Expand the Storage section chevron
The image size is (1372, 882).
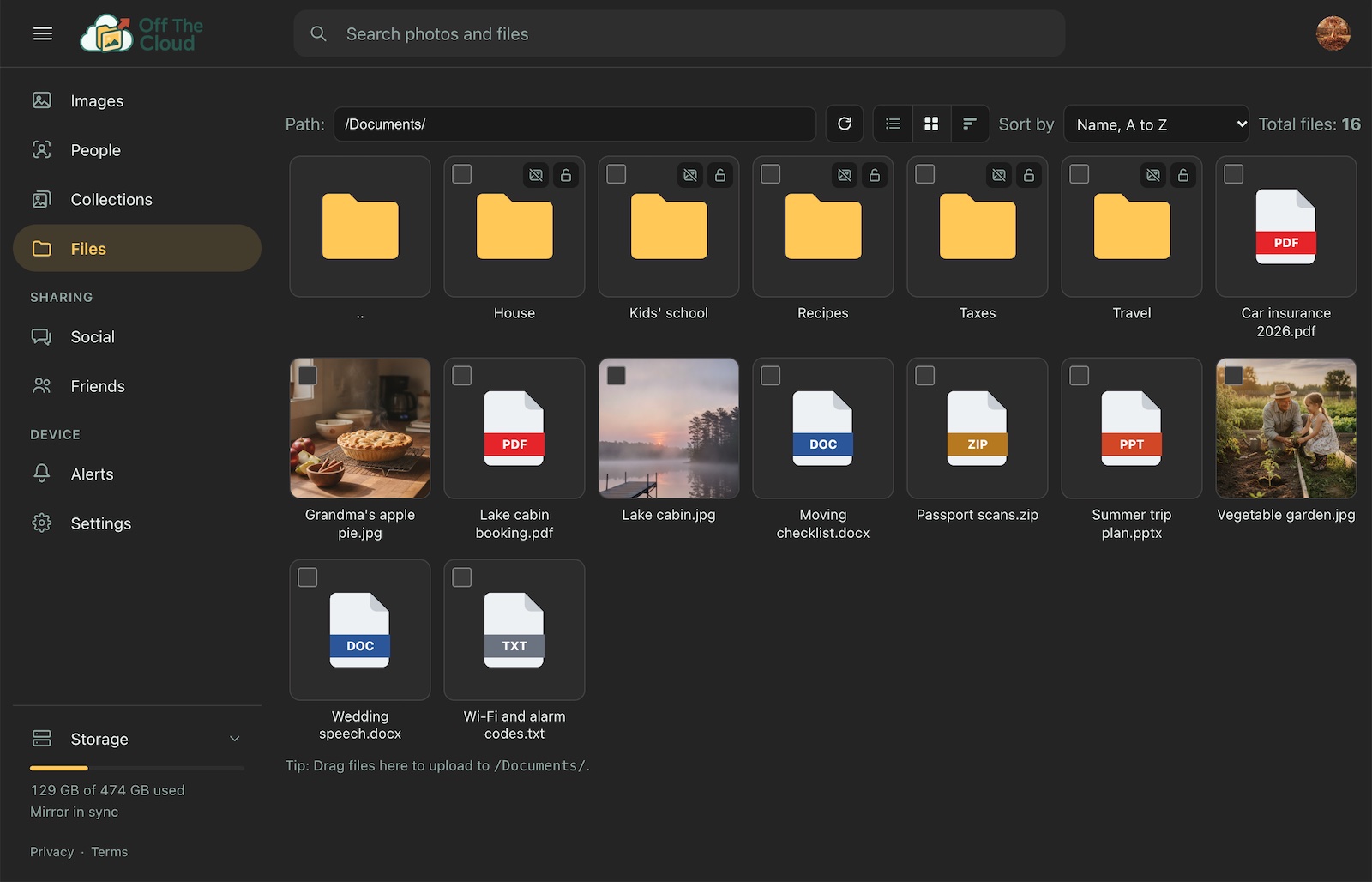[235, 739]
